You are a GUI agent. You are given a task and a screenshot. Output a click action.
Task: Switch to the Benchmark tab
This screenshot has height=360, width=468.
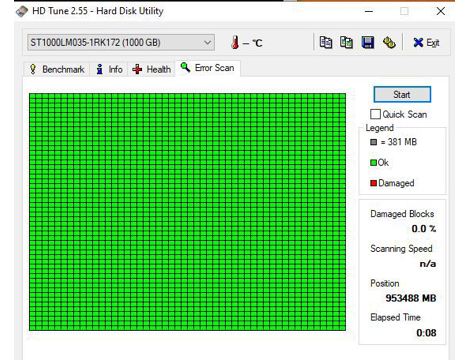(x=57, y=69)
